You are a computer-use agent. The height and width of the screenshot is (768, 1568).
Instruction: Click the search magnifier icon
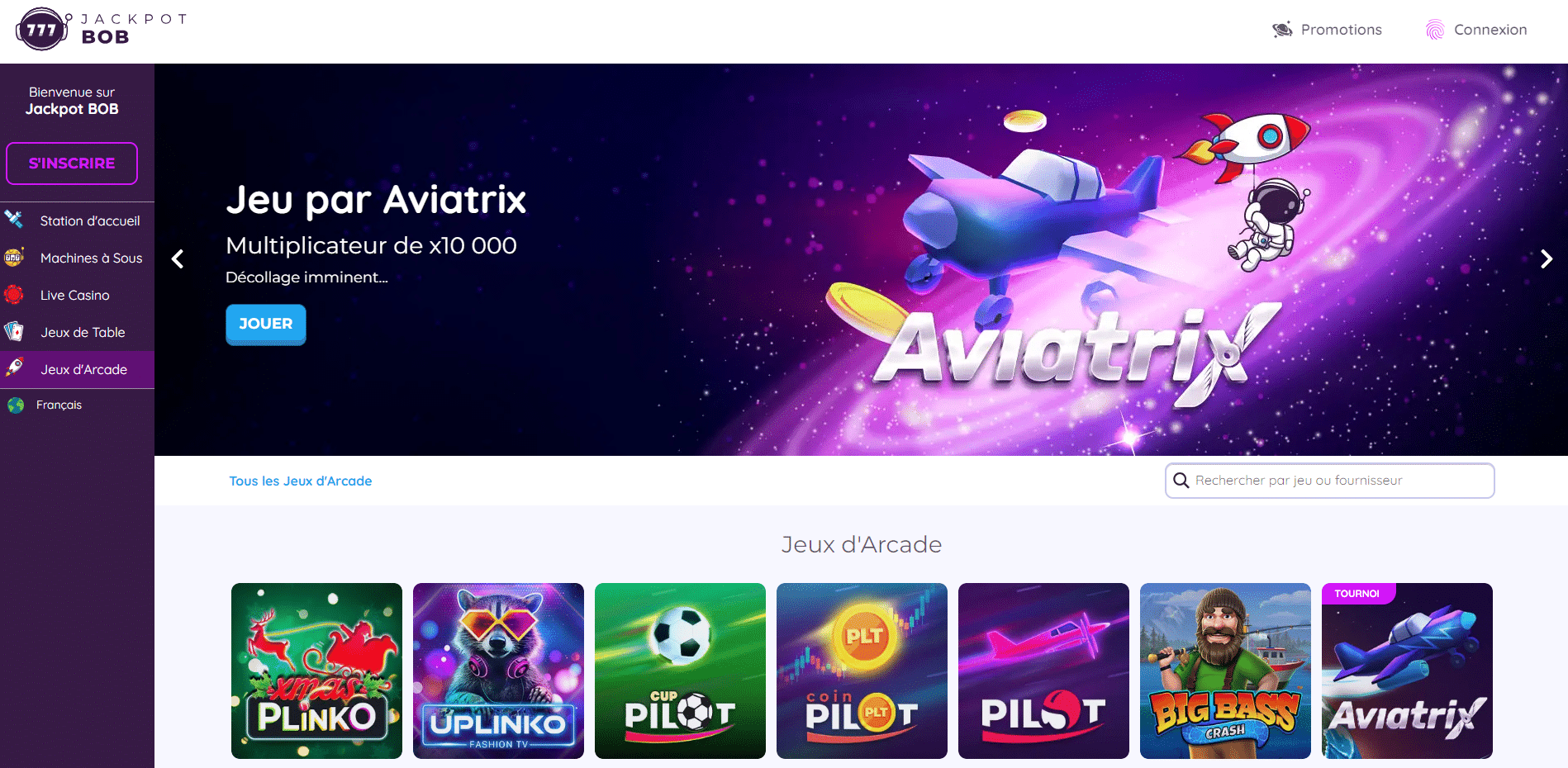click(1181, 481)
